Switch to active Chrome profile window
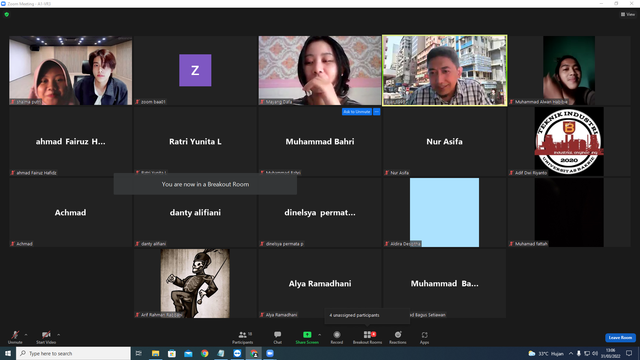 [x=254, y=353]
